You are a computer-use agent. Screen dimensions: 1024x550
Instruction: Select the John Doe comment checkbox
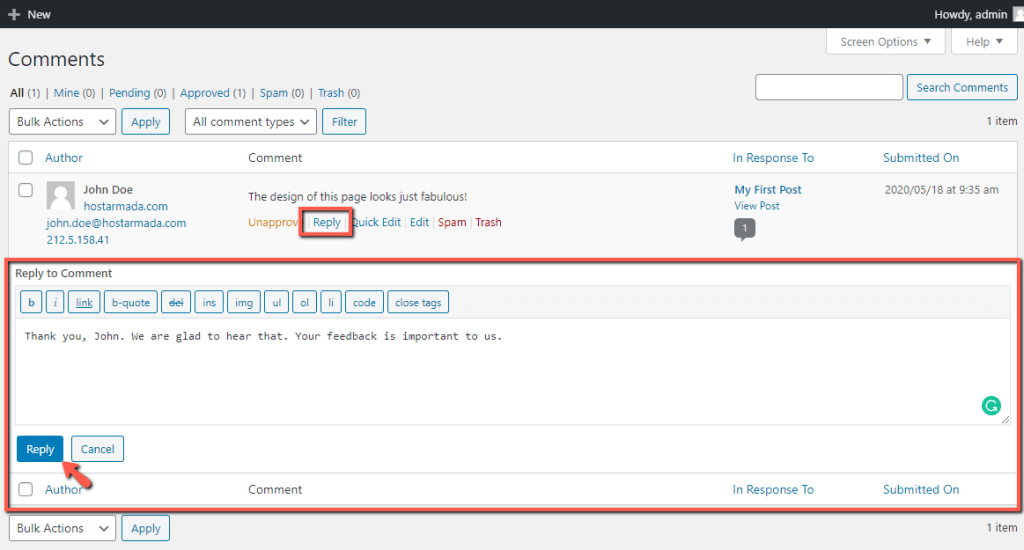25,190
